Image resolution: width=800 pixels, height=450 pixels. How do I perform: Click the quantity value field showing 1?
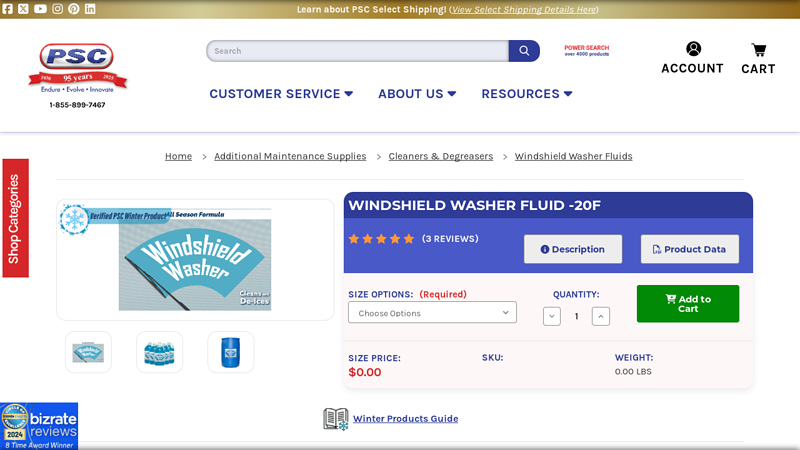577,316
